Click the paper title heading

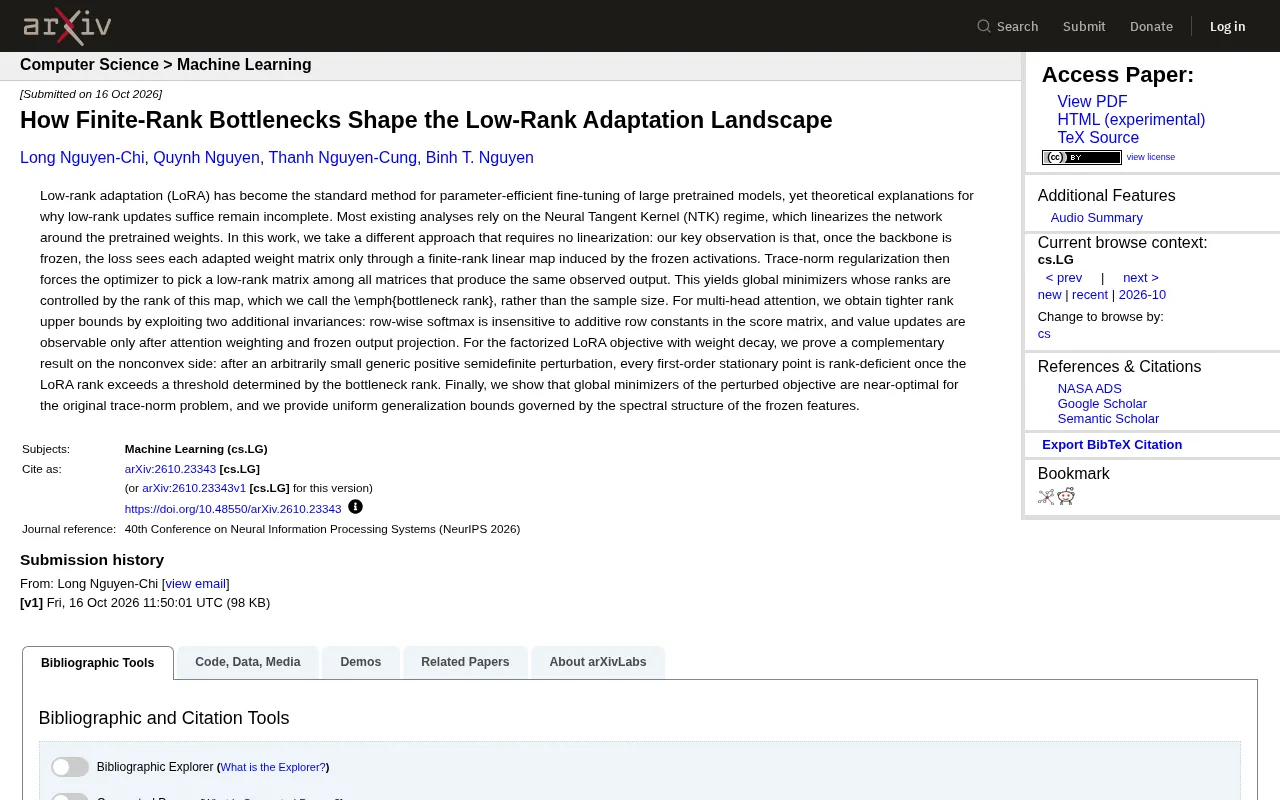[426, 120]
